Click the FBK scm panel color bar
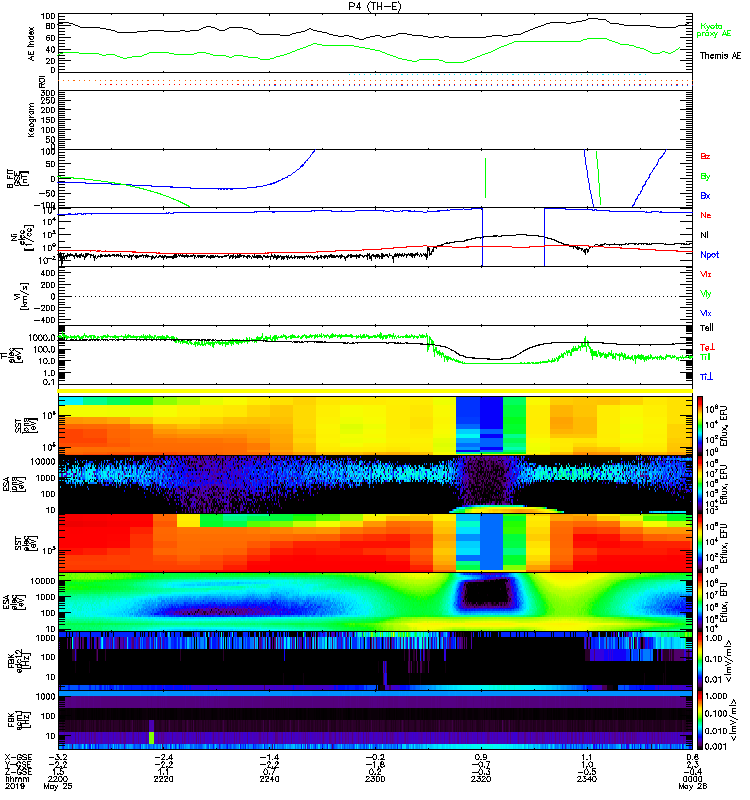The height and width of the screenshot is (800, 750). [x=700, y=720]
